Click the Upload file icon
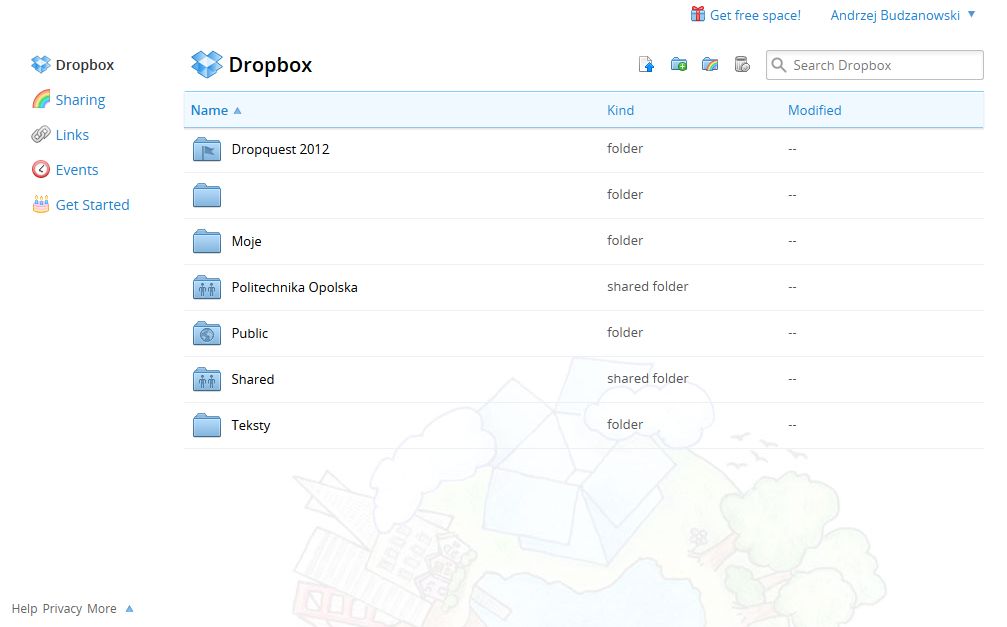 click(647, 65)
